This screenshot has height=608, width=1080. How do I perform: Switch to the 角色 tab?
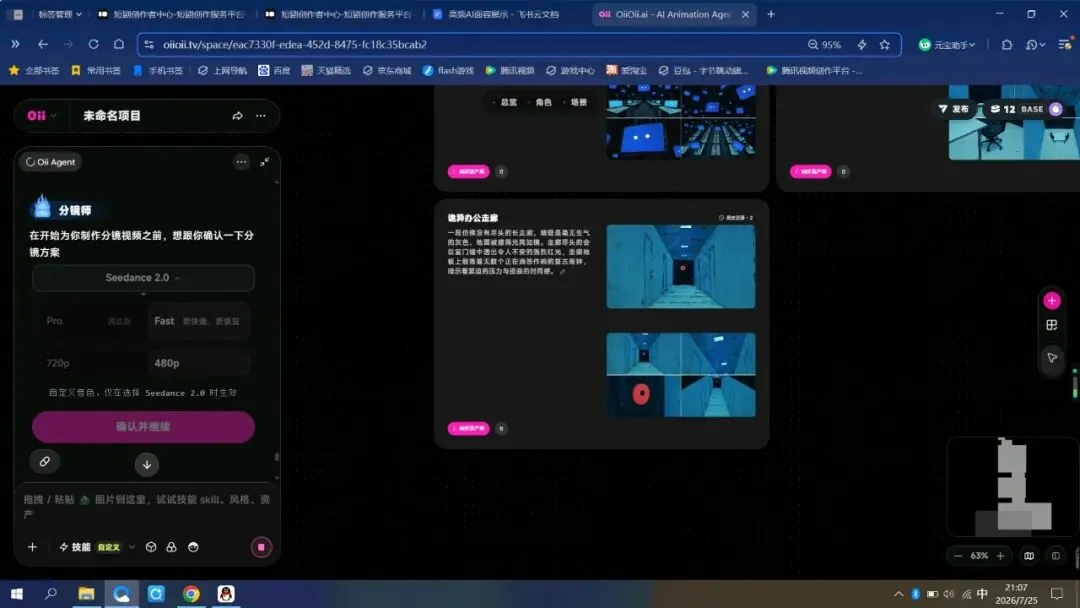[x=540, y=102]
